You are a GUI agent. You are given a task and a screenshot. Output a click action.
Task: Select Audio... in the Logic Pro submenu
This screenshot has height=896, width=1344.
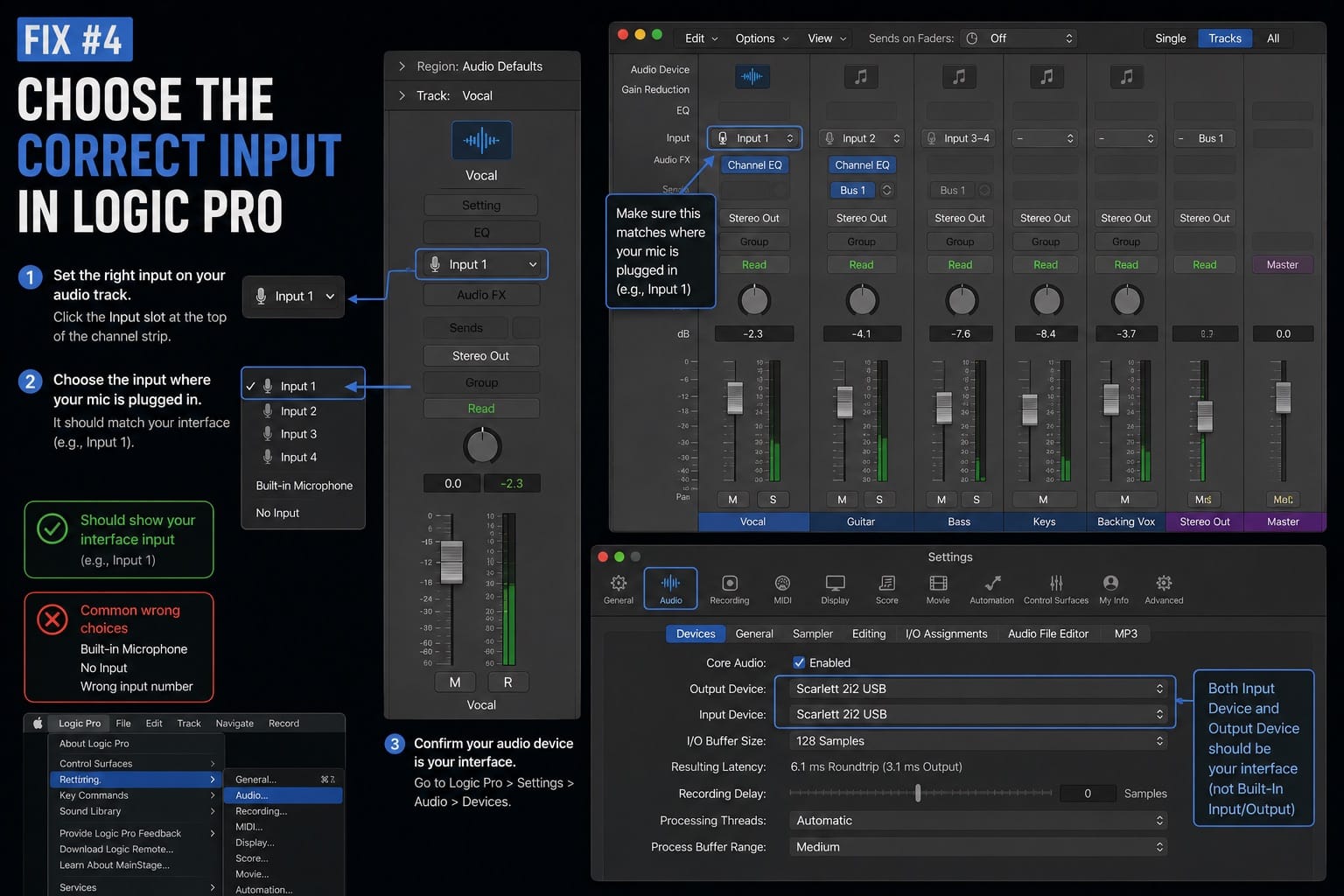click(x=283, y=795)
